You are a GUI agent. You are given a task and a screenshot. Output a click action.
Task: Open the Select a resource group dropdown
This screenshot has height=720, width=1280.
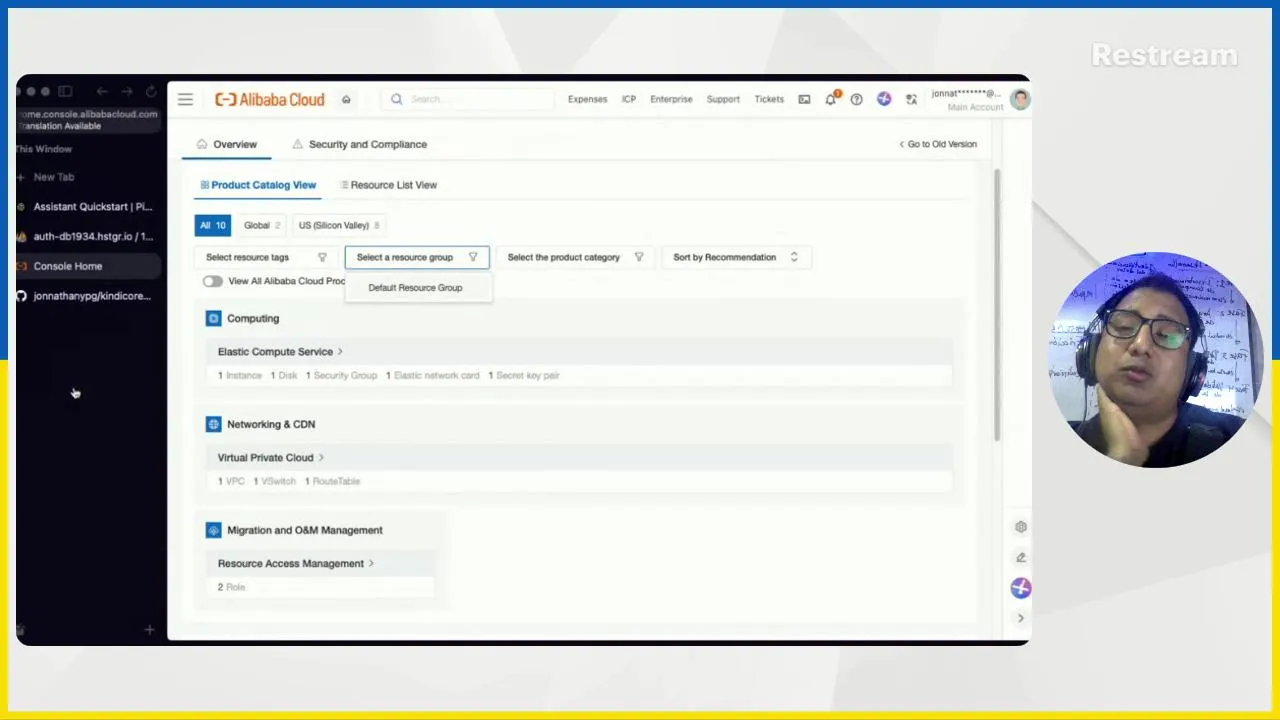[417, 257]
